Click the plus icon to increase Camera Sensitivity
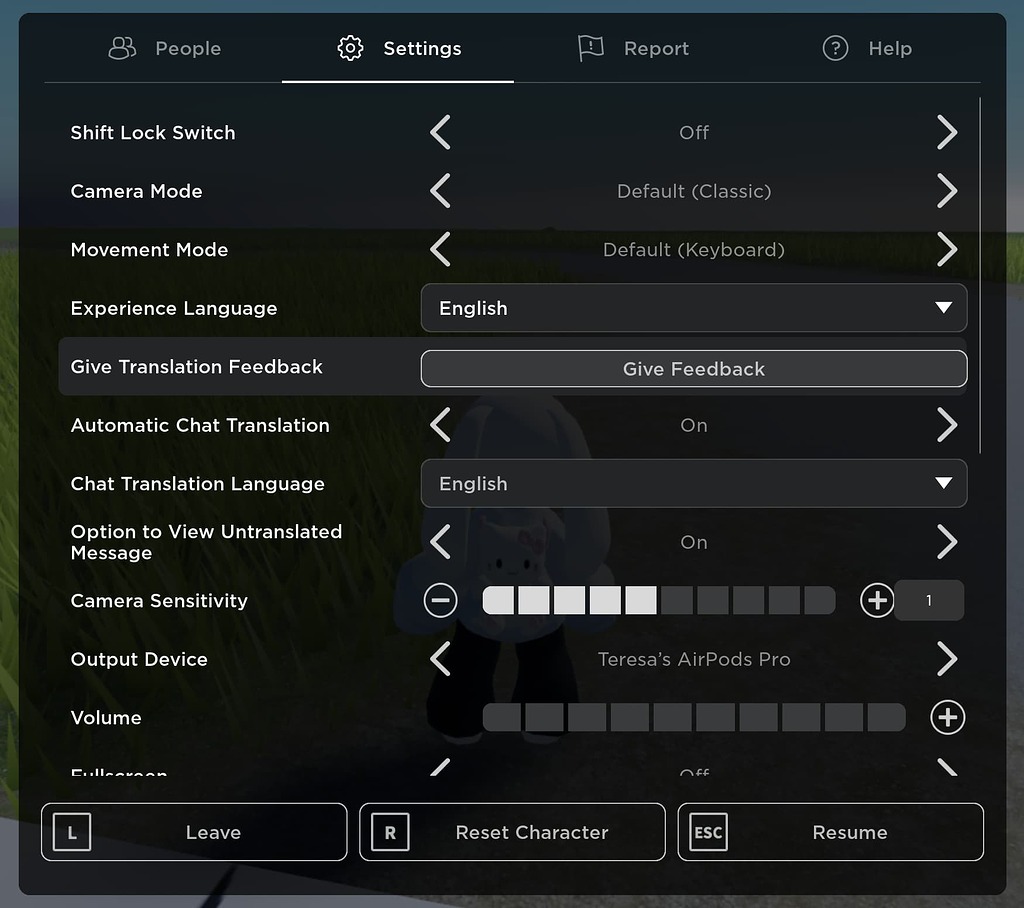 point(877,600)
